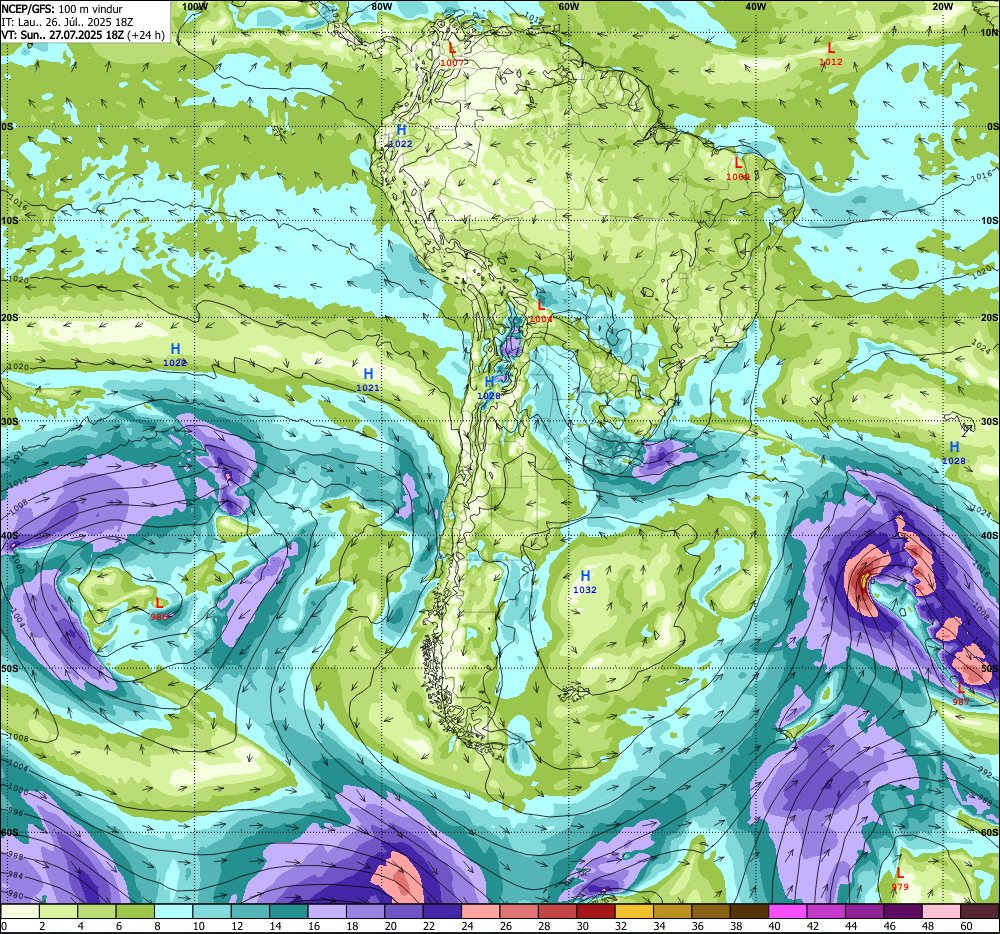The image size is (1000, 934).
Task: Pick the pale 0–2 legend swatch
Action: click(x=20, y=912)
